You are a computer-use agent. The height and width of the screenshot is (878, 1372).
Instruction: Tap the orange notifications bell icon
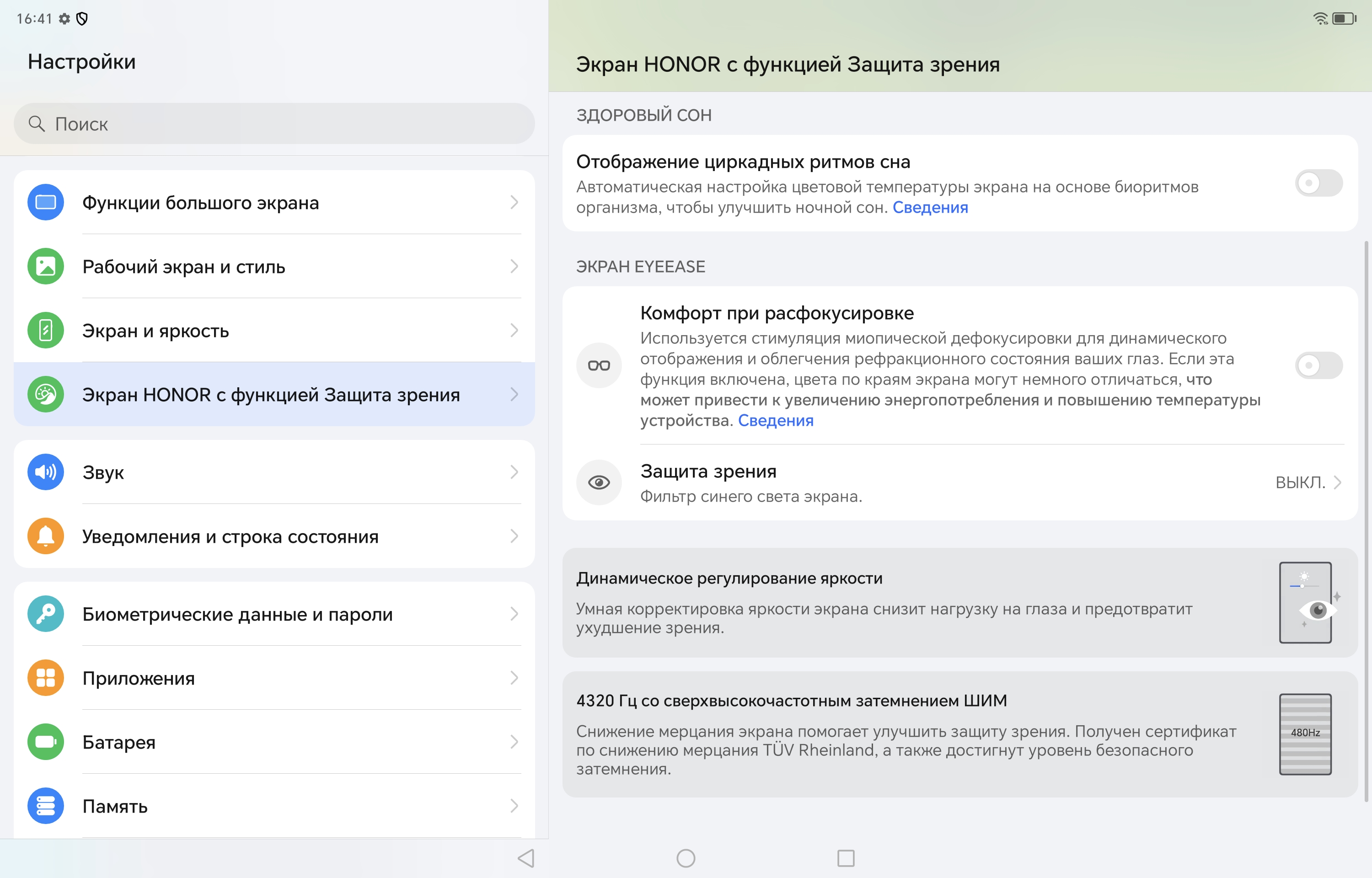coord(46,536)
